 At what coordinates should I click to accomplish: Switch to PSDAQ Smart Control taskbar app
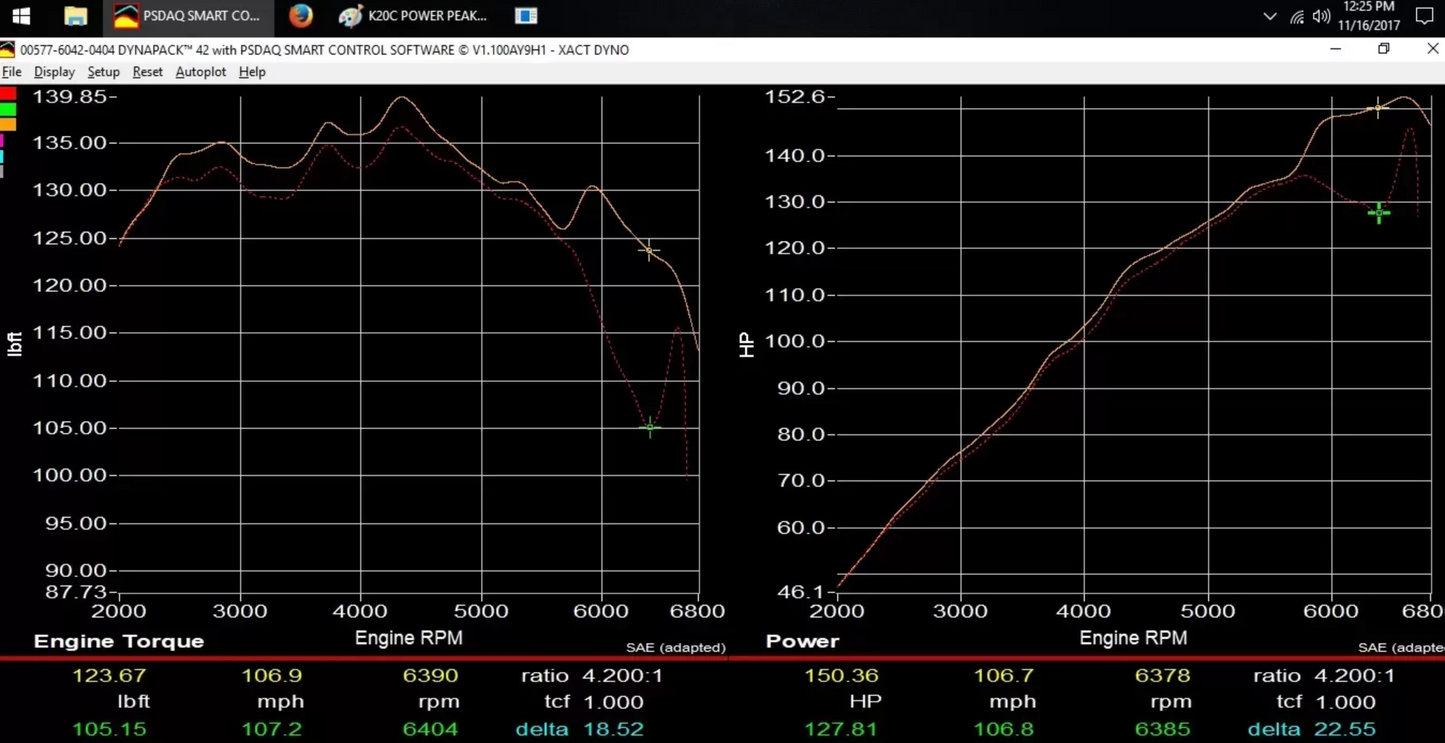pyautogui.click(x=188, y=16)
